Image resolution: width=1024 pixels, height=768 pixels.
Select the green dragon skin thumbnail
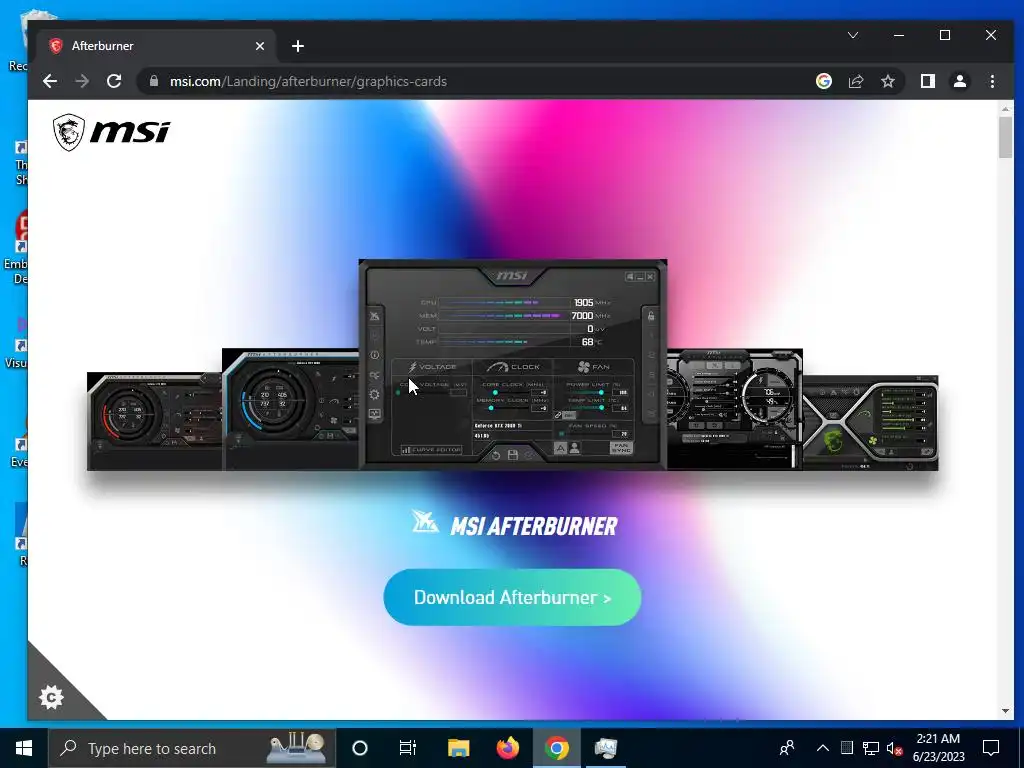pyautogui.click(x=871, y=423)
